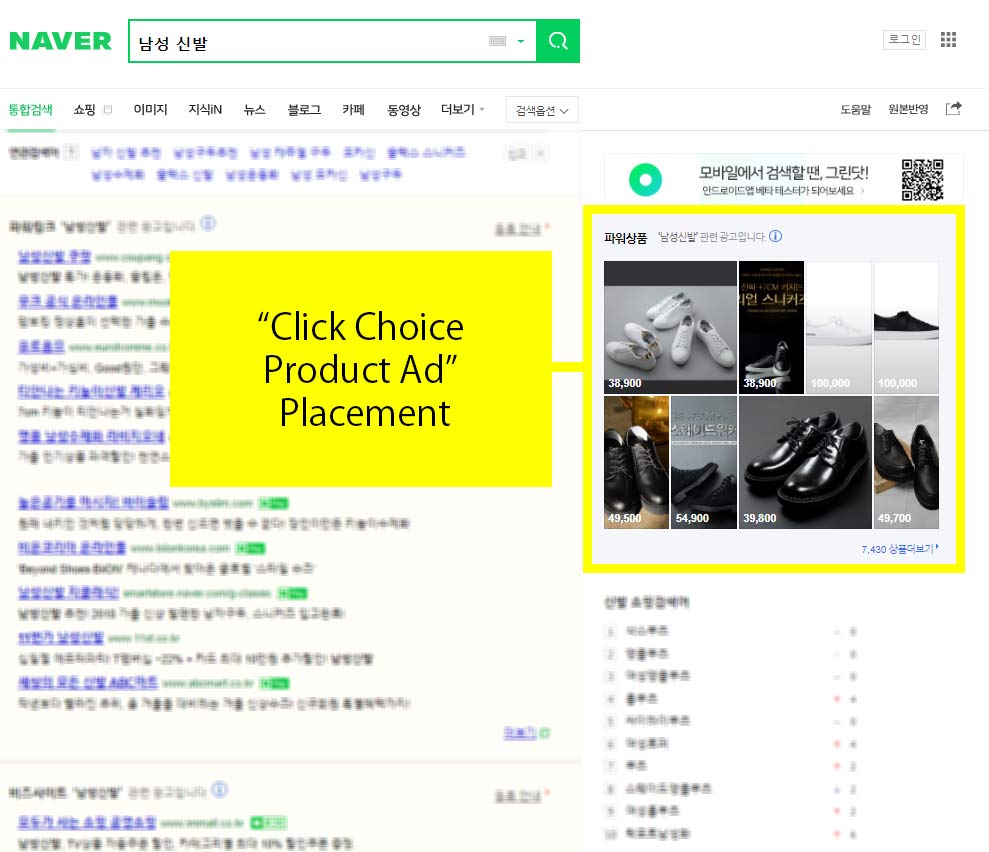Switch to the 쇼핑 tab
989x852 pixels.
click(85, 110)
